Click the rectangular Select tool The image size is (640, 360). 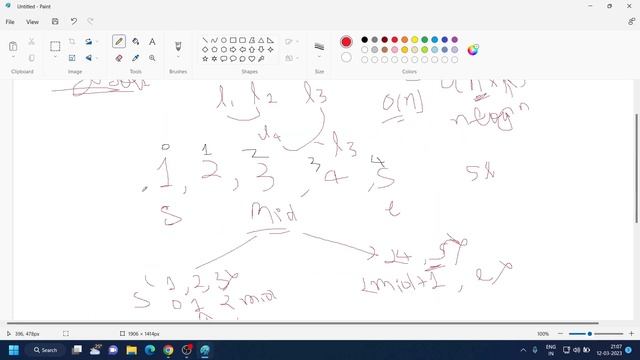click(x=55, y=46)
